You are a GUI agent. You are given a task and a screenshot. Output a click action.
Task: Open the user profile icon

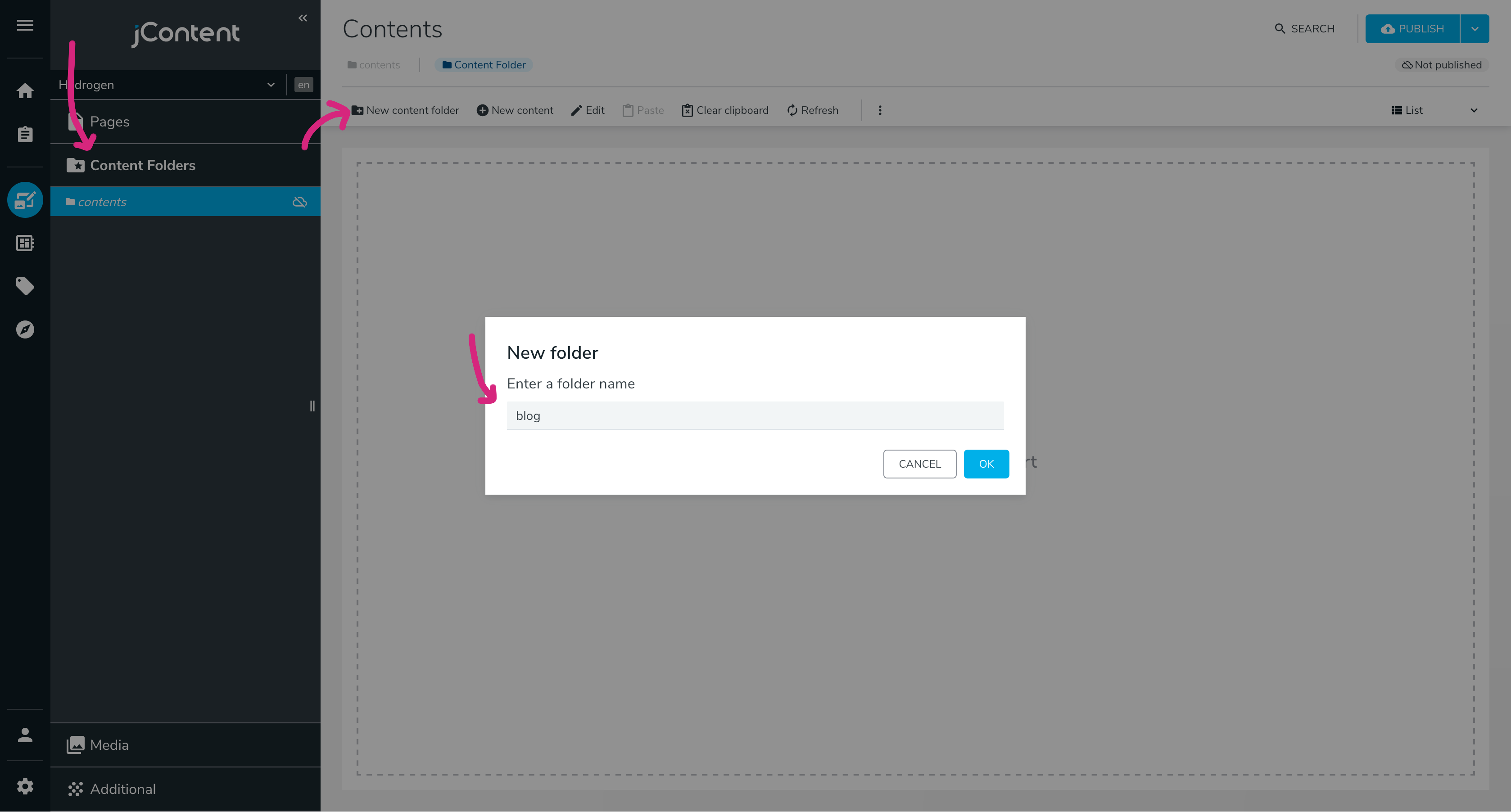[25, 735]
